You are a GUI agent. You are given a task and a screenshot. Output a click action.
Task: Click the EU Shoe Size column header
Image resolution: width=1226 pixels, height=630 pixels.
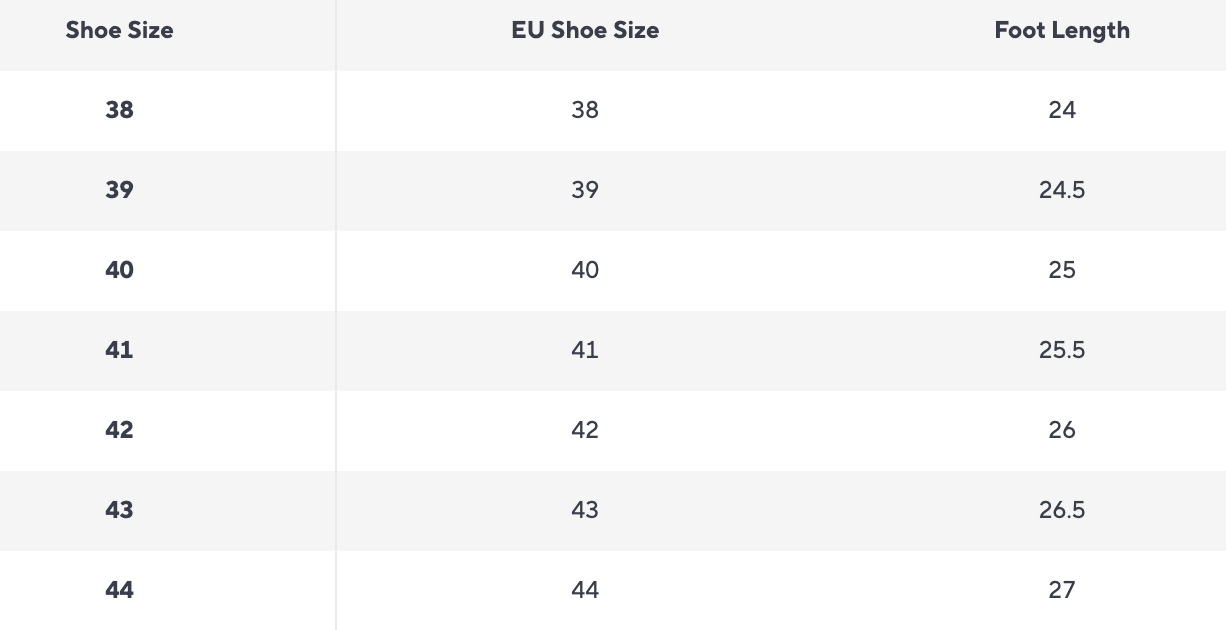(x=585, y=31)
